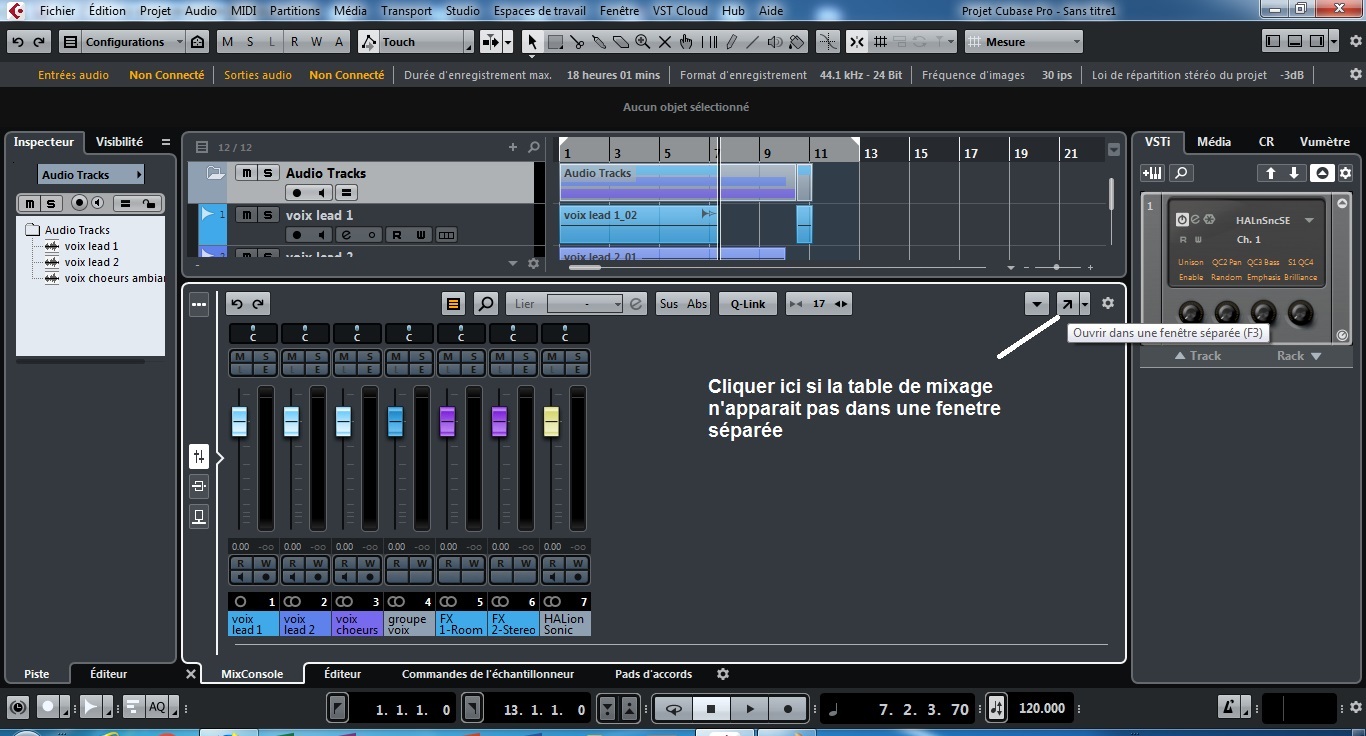
Task: Select the Object Selection arrow tool
Action: tap(532, 42)
